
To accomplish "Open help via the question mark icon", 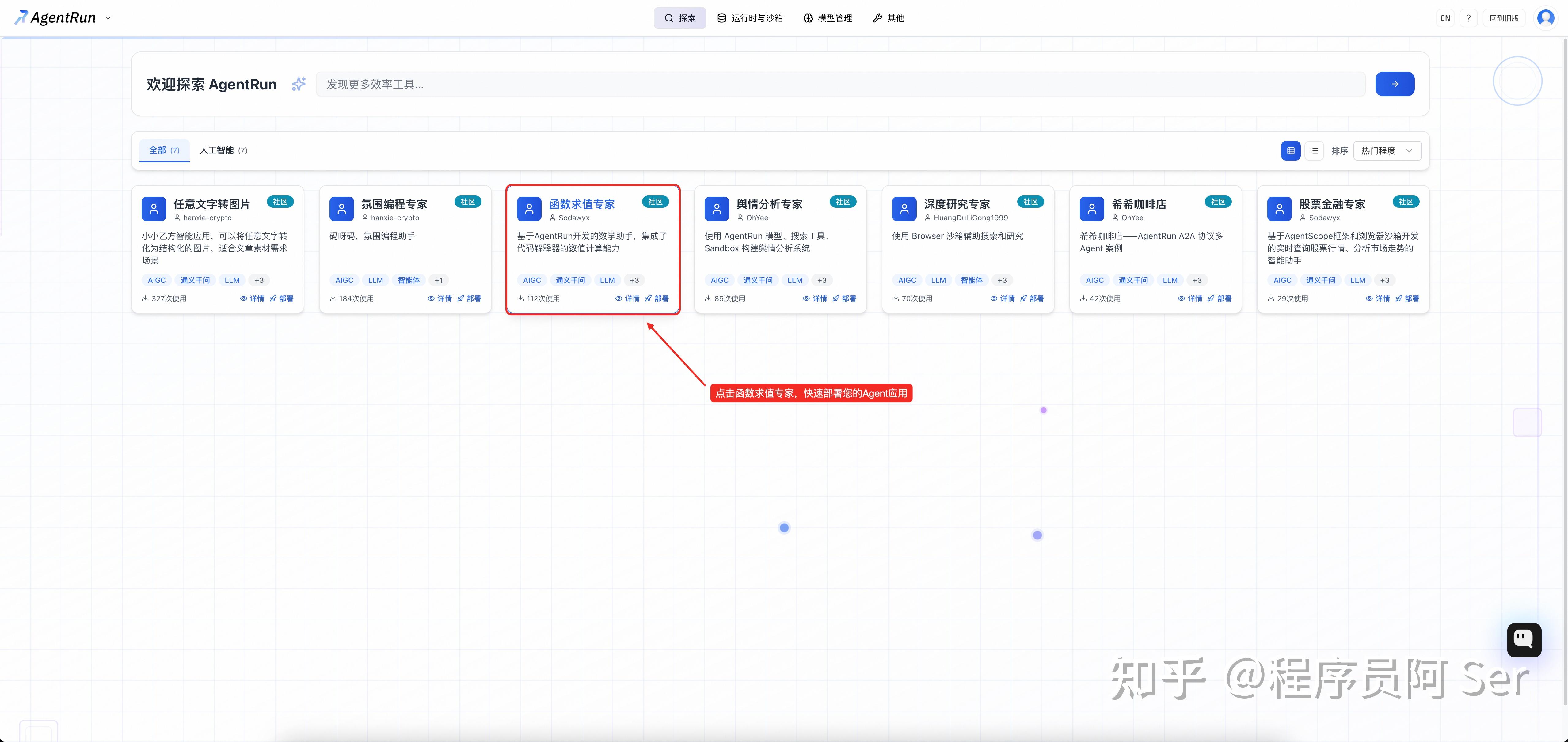I will (x=1469, y=18).
